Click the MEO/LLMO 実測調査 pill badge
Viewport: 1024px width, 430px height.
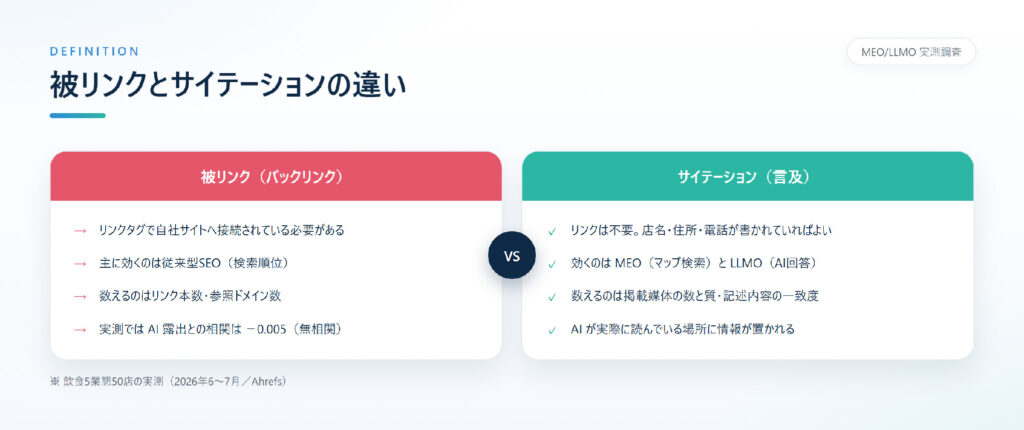[x=911, y=52]
